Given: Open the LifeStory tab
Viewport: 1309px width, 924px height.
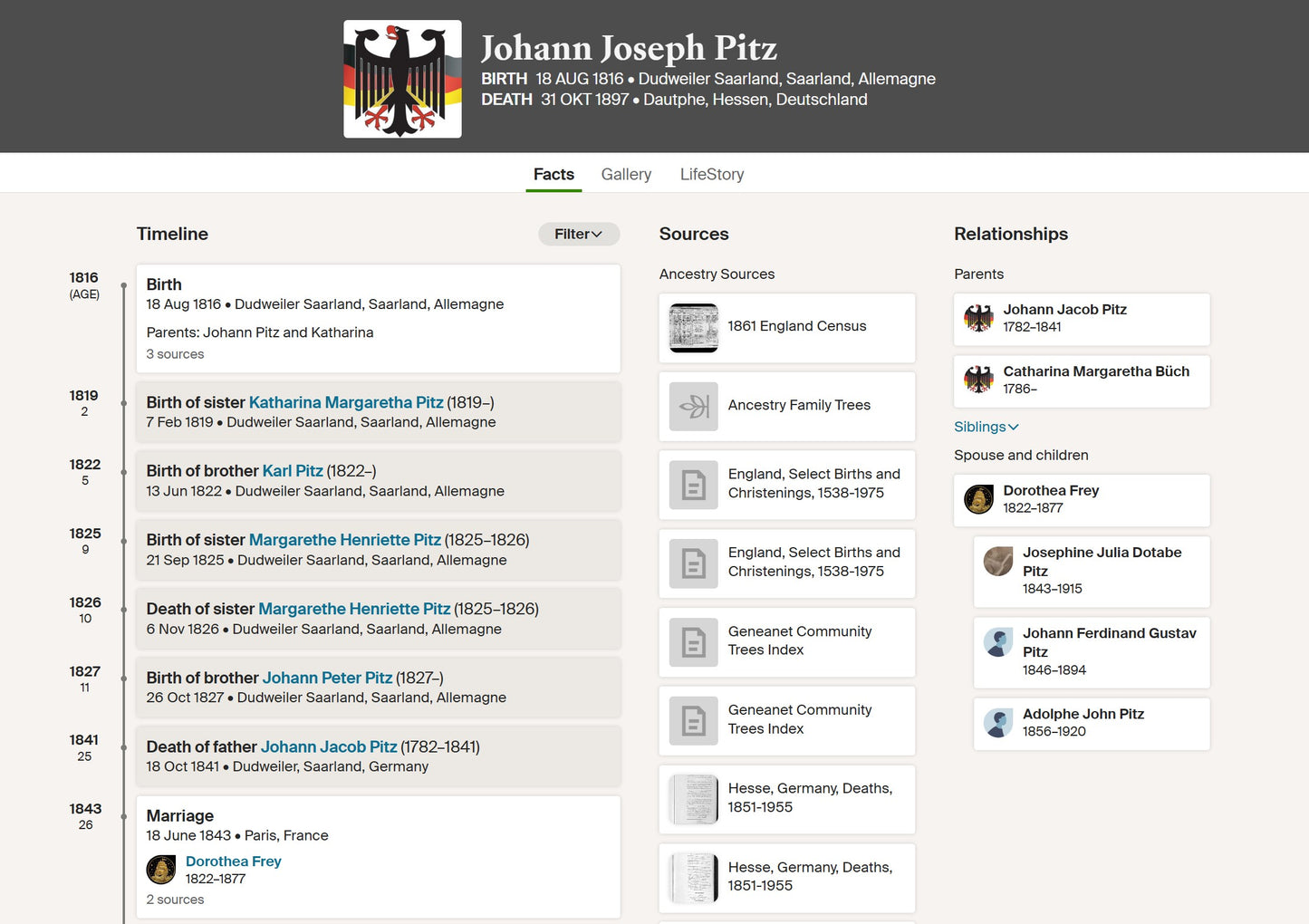Looking at the screenshot, I should tap(712, 174).
